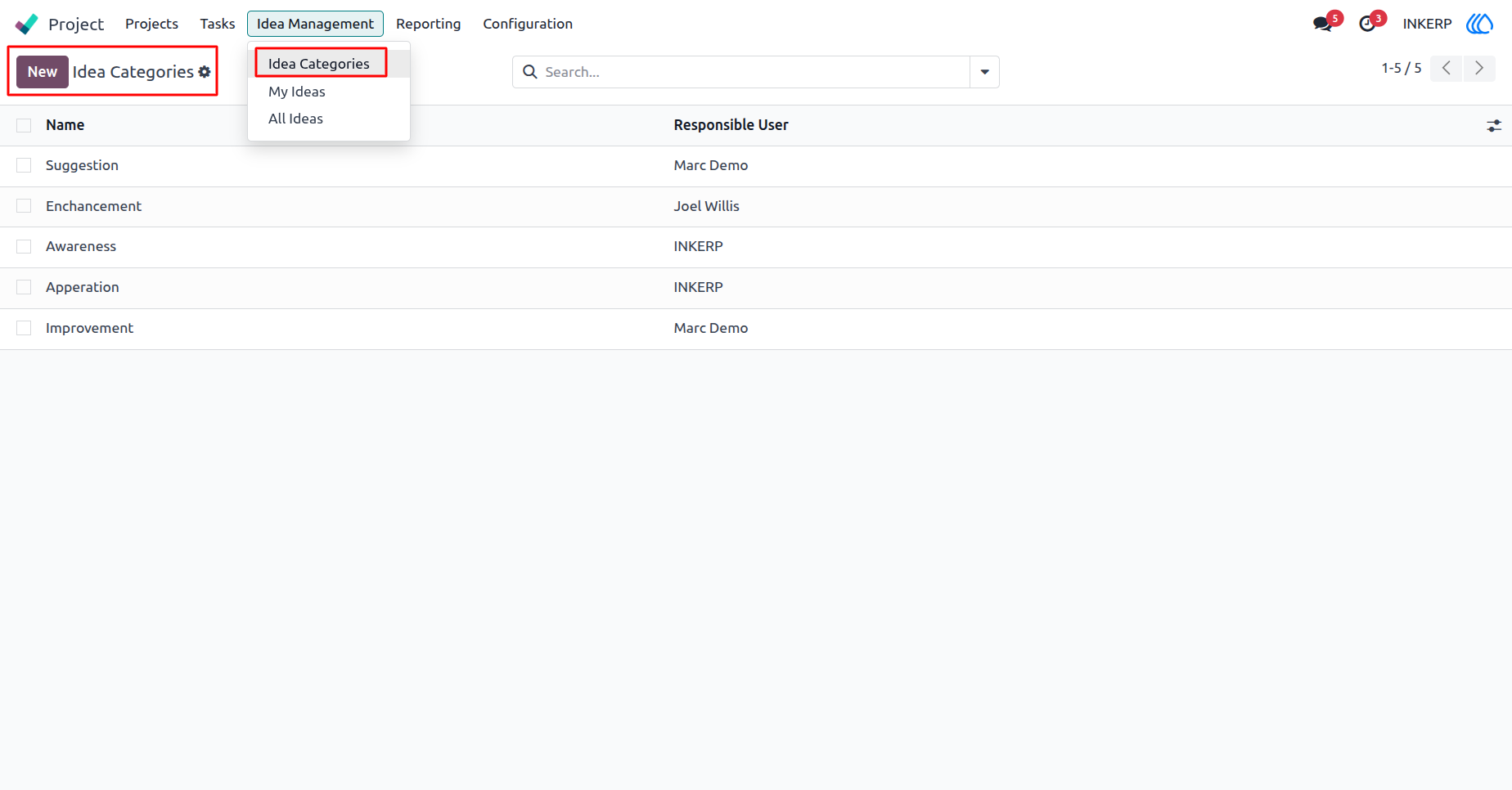This screenshot has height=790, width=1512.
Task: Tick the Improvement row checkbox
Action: coord(24,328)
